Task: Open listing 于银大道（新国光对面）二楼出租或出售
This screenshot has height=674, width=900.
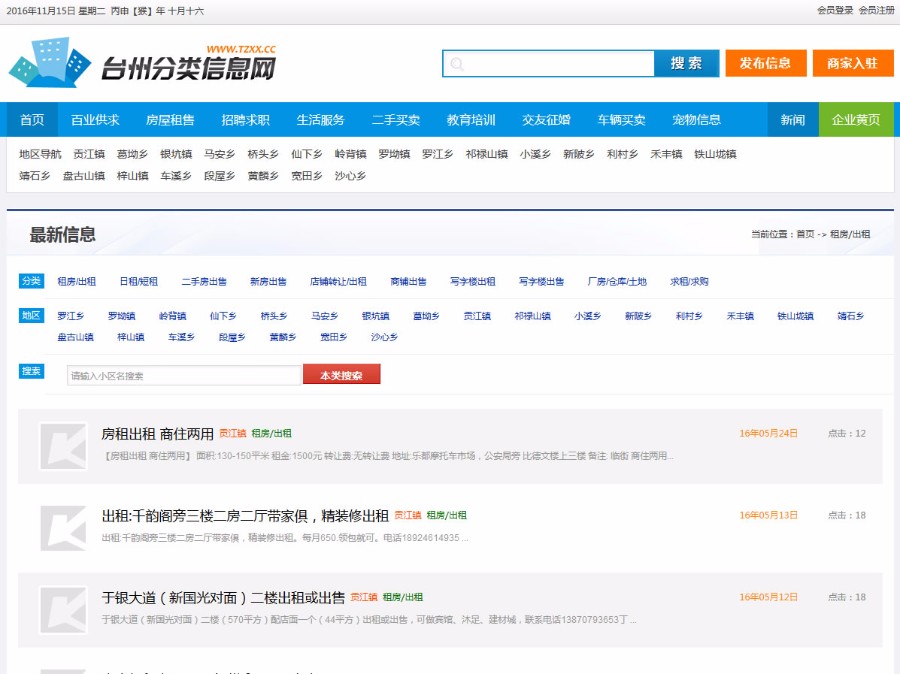Action: [x=223, y=598]
